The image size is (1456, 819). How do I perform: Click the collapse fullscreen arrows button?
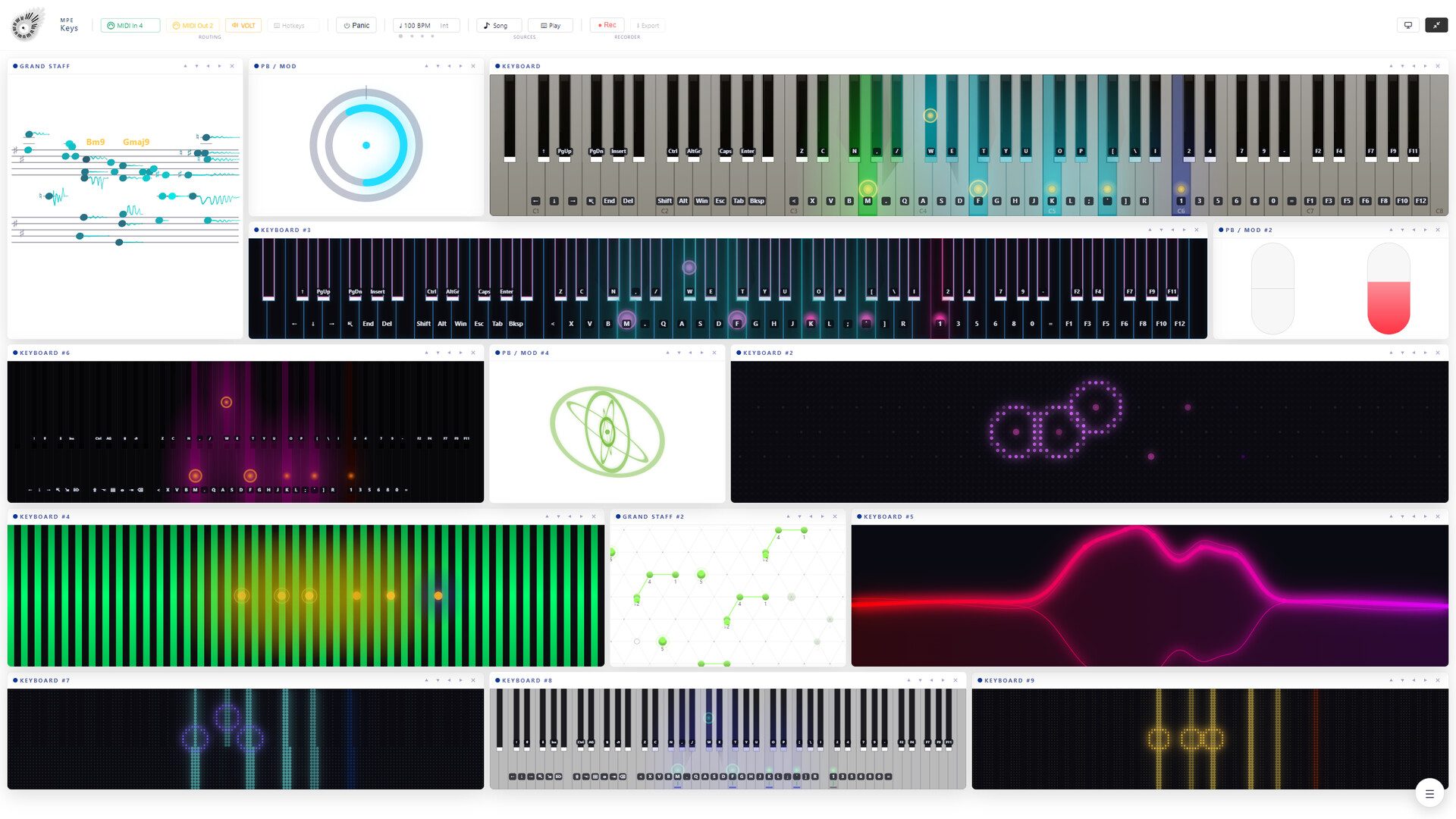tap(1436, 25)
